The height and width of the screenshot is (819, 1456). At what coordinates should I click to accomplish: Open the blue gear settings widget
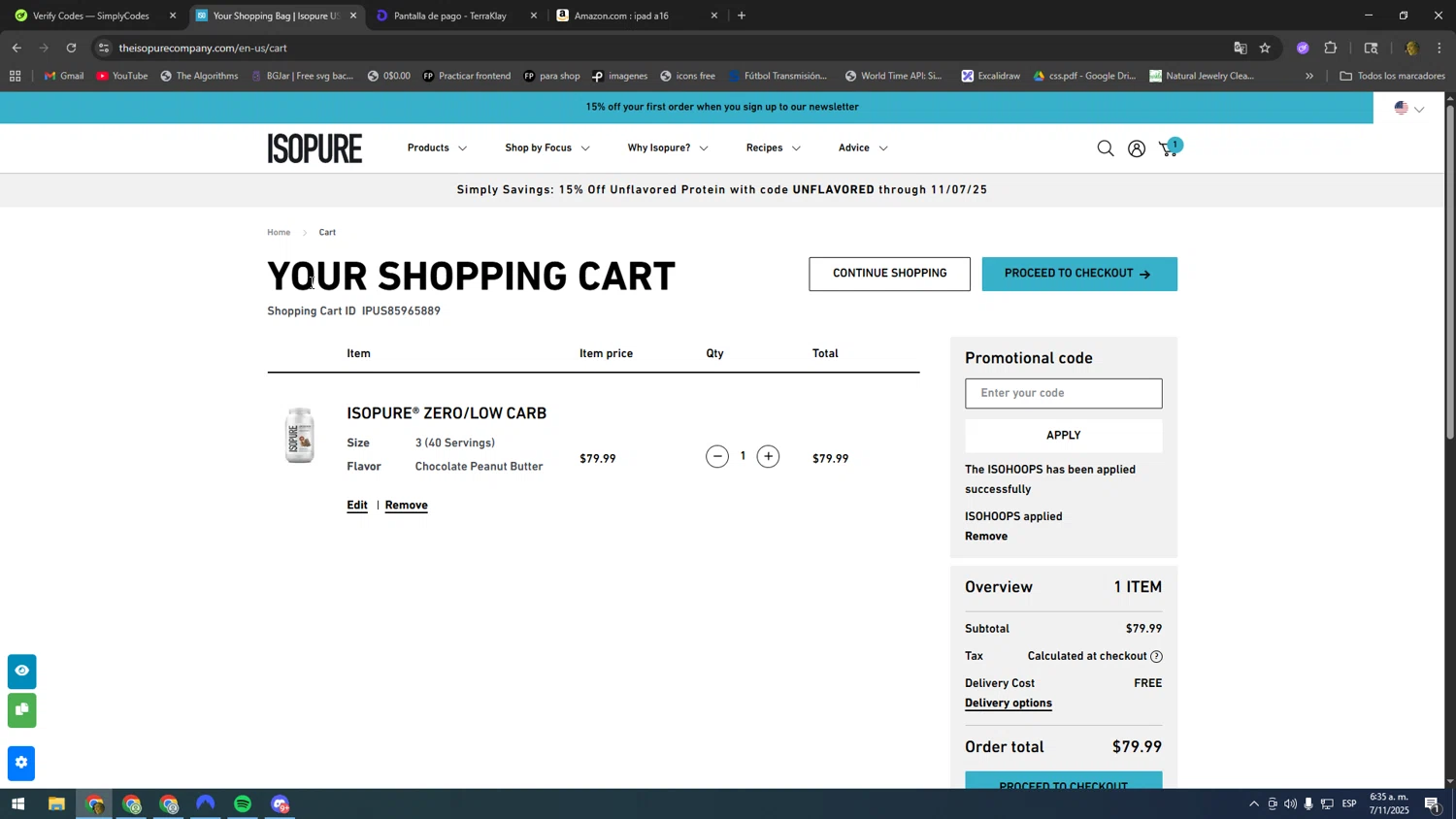(21, 764)
